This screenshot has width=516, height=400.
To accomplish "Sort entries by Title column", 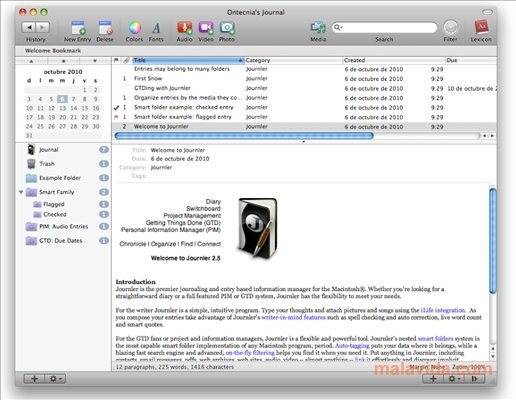I will click(x=188, y=60).
